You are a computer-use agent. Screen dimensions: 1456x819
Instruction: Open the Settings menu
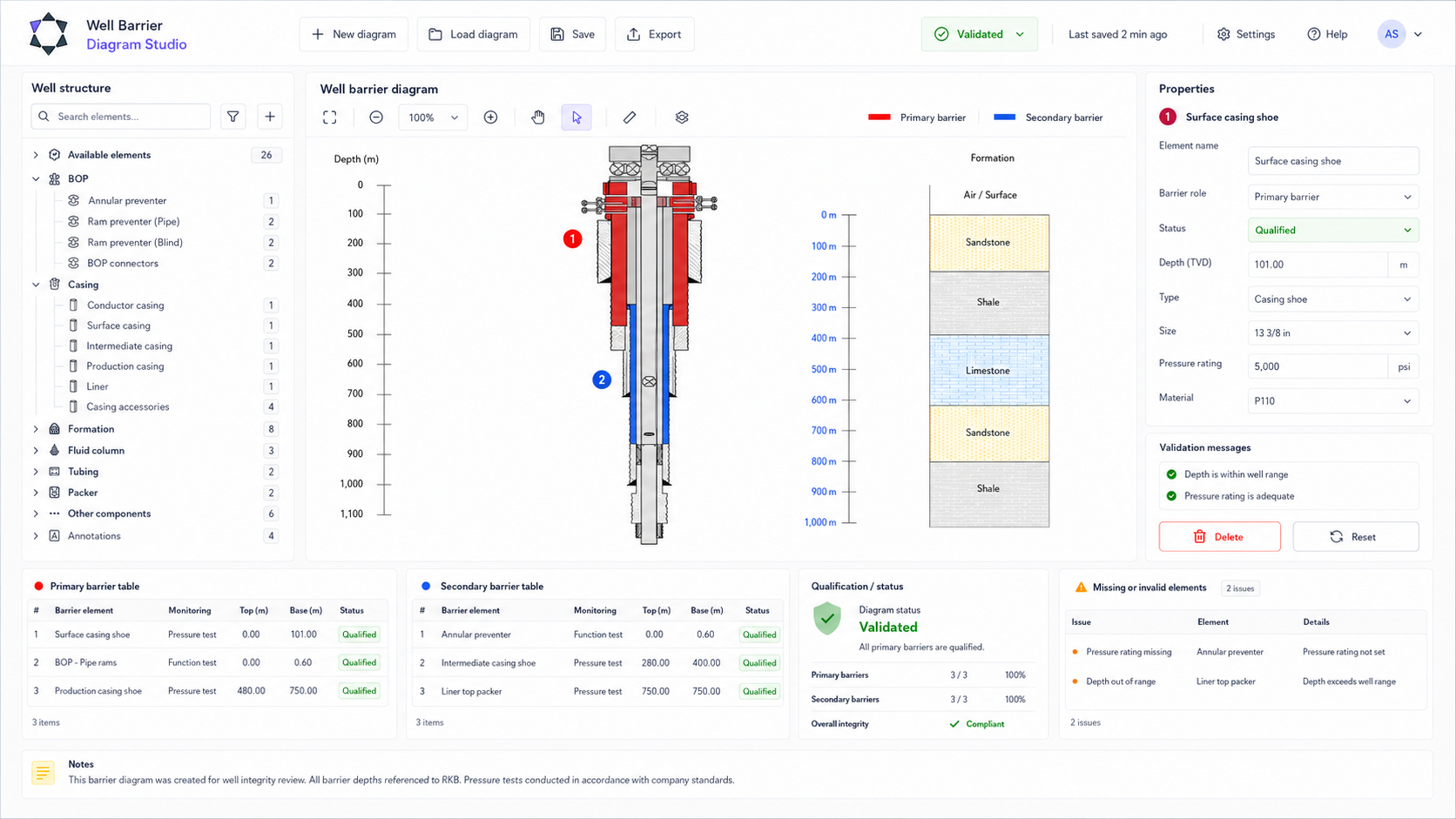(1246, 35)
